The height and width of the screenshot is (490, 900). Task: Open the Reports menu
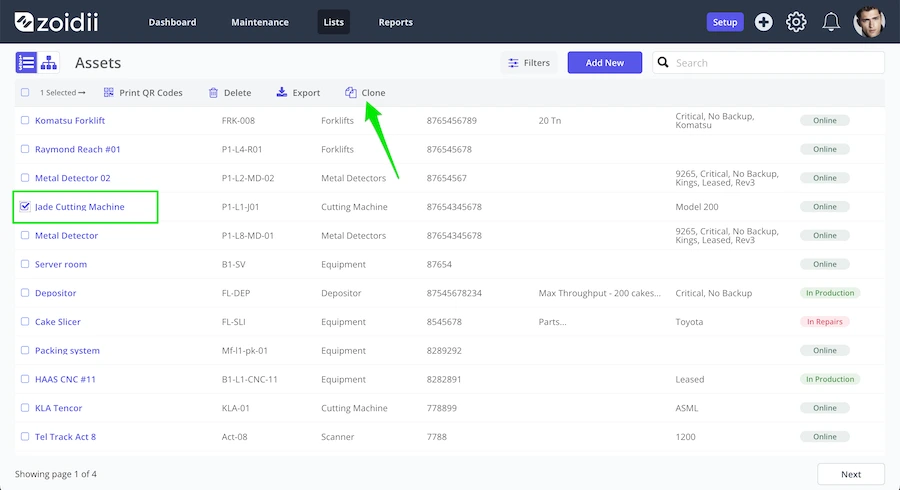395,22
